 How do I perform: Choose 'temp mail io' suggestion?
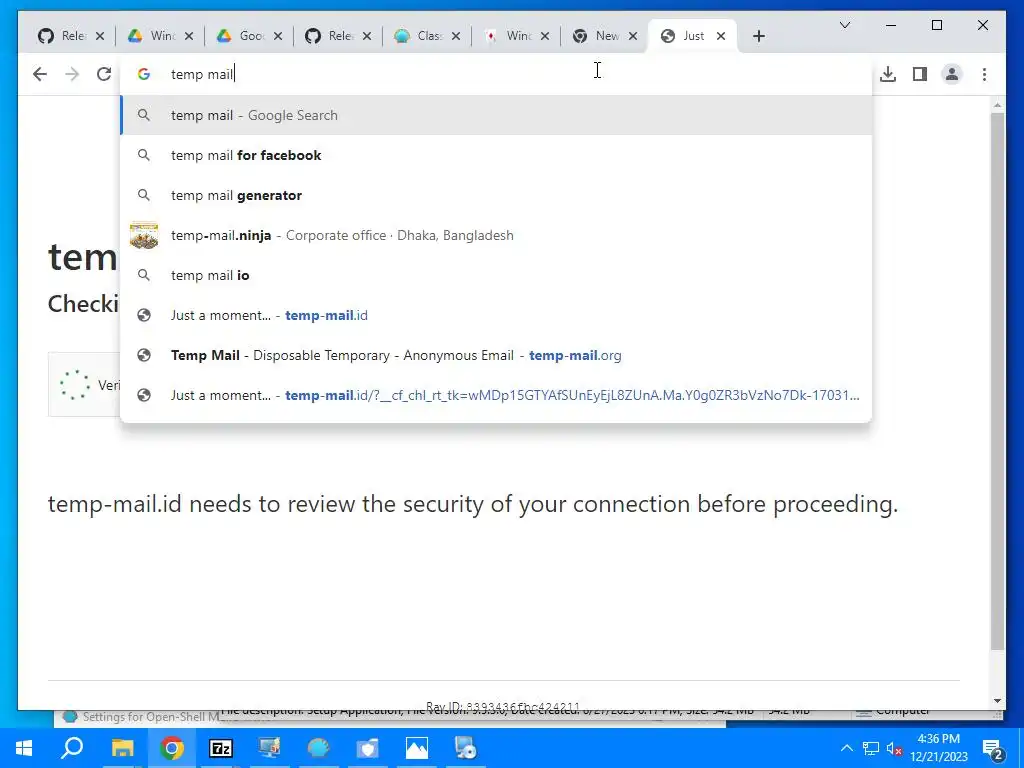[496, 275]
